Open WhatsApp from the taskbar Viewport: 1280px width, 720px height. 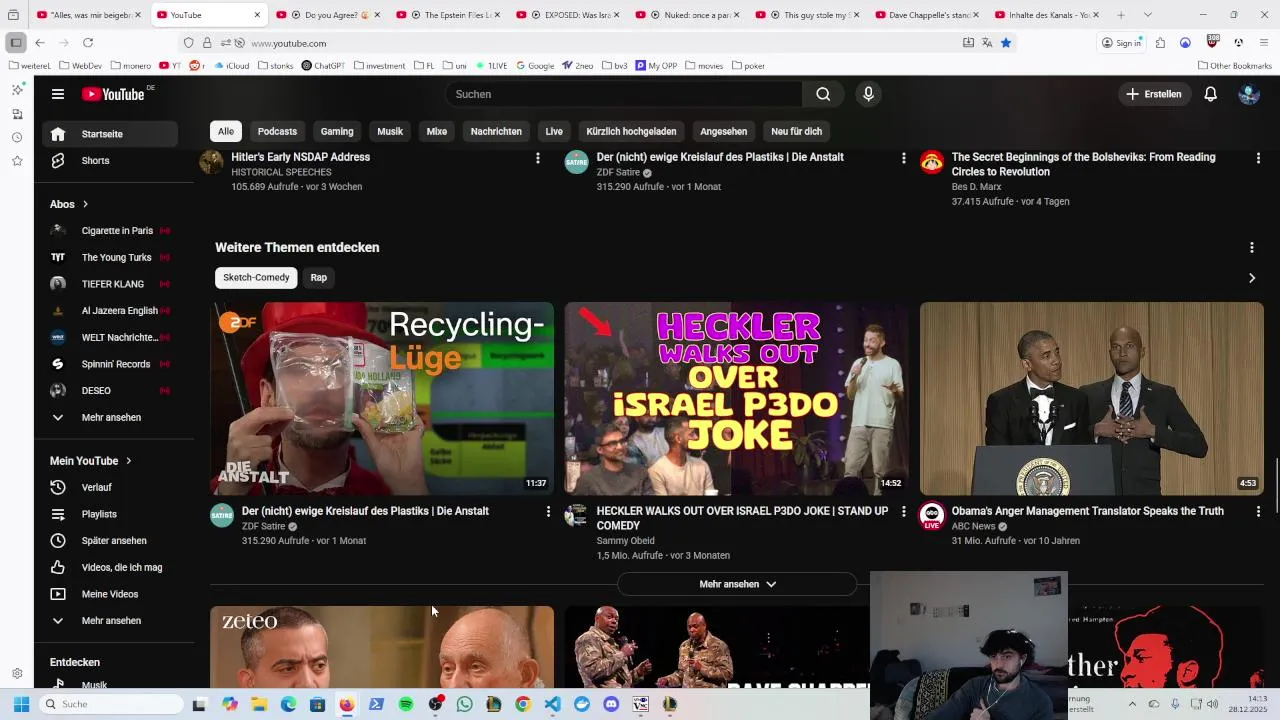464,704
